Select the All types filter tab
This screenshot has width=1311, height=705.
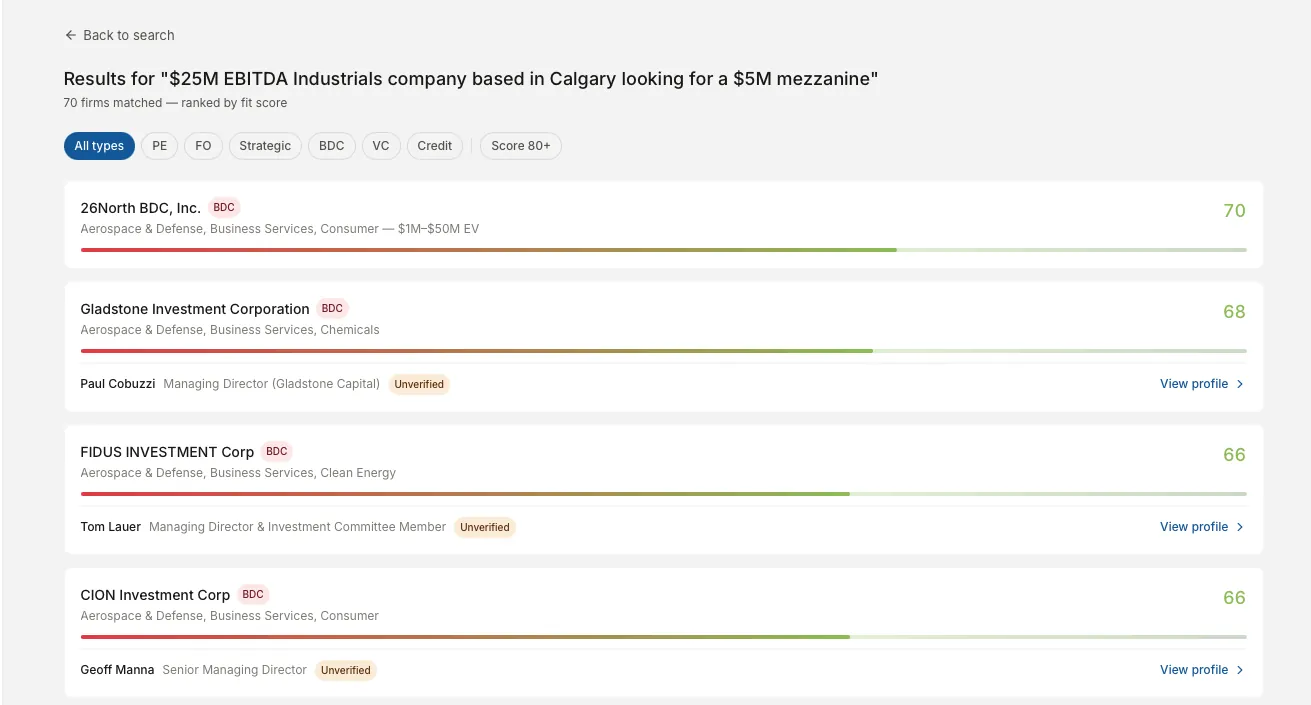(99, 146)
